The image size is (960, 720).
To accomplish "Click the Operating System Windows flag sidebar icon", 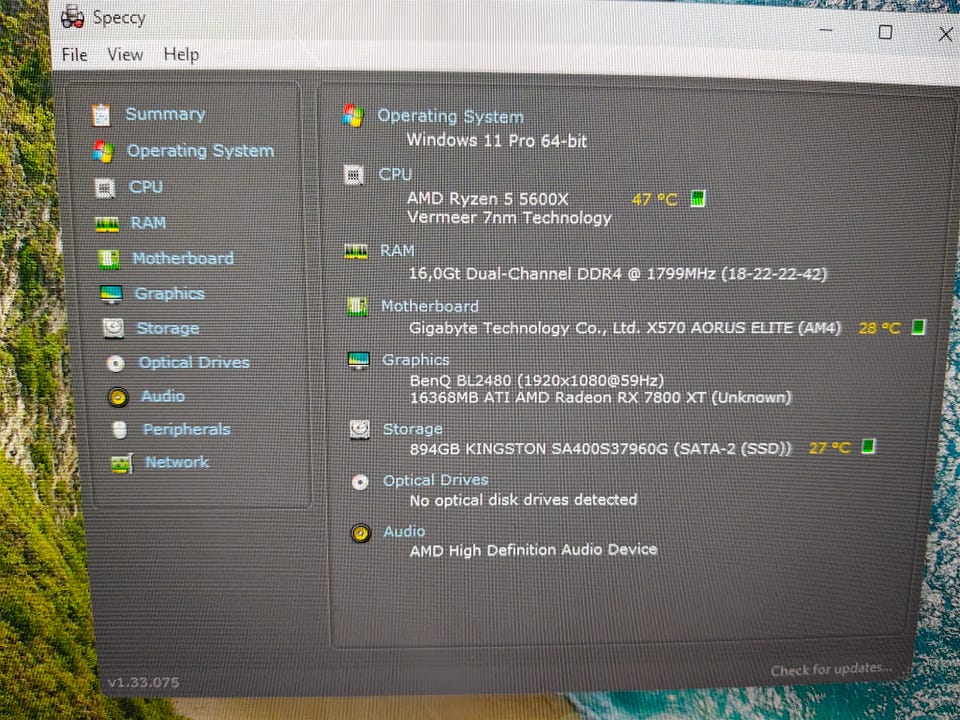I will [103, 151].
